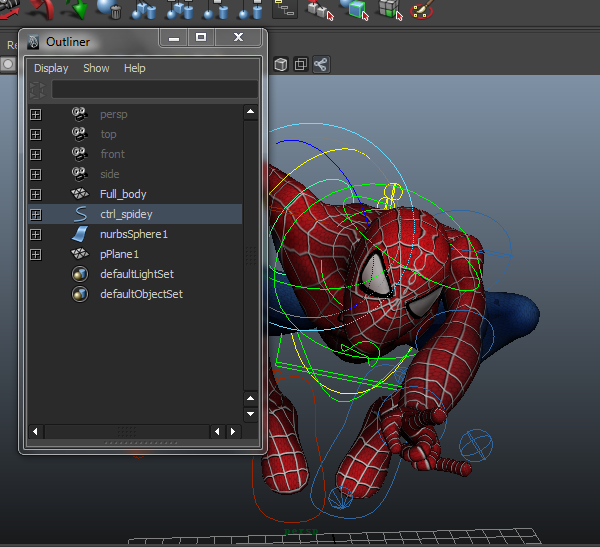Image resolution: width=600 pixels, height=547 pixels.
Task: Click the set icon of defaultLightSet
Action: [x=80, y=274]
